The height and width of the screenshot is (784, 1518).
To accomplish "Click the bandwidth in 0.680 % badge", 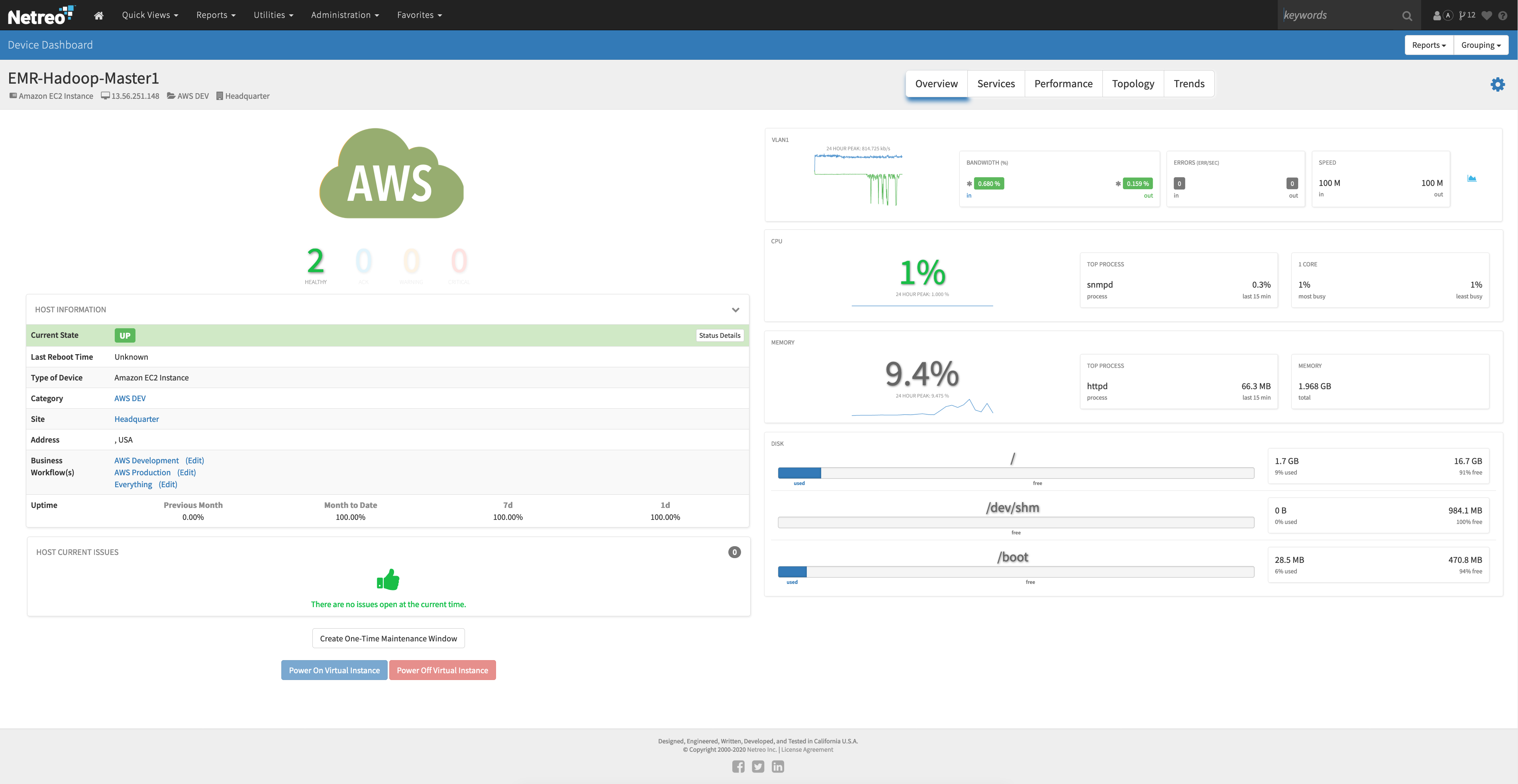I will 989,184.
